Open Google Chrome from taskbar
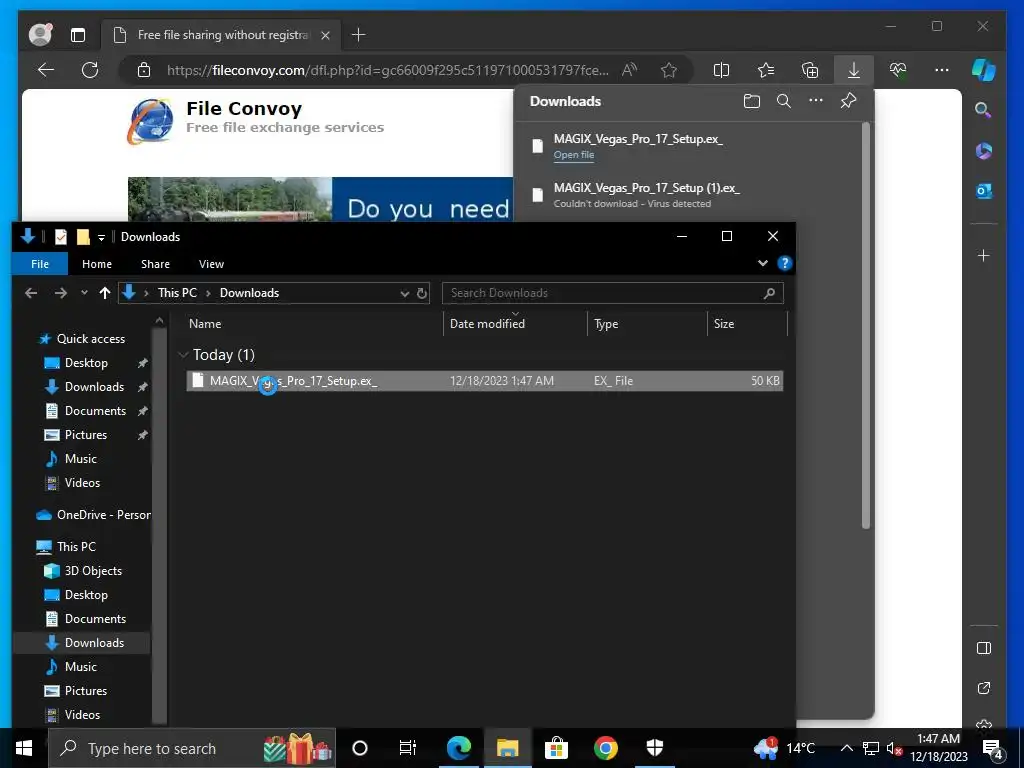 605,748
